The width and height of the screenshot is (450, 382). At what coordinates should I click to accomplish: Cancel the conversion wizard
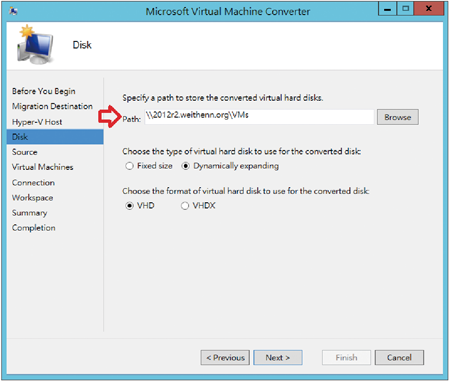click(399, 358)
